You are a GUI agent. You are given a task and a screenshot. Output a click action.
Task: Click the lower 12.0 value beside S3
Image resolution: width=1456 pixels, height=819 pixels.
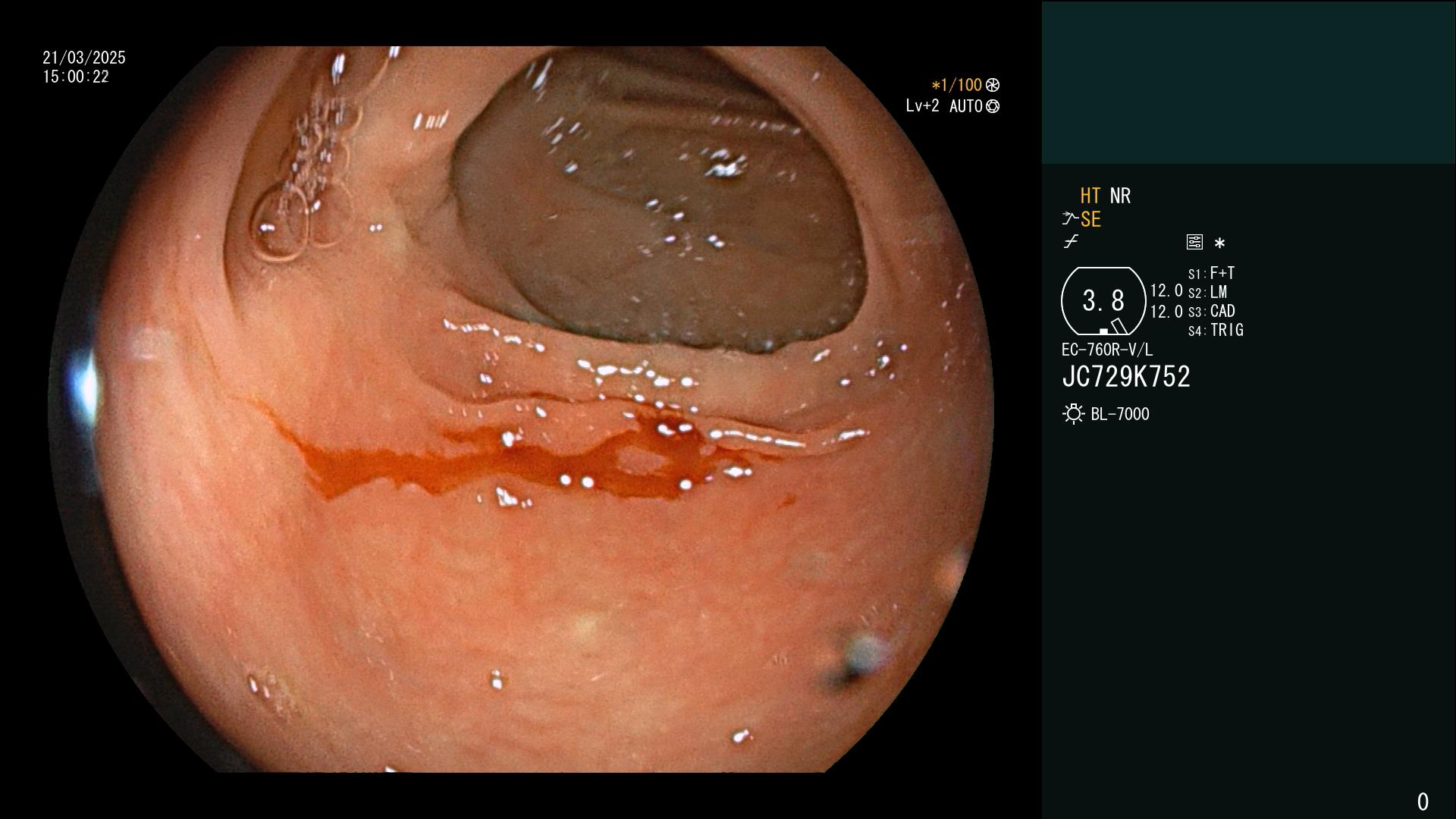[1166, 312]
